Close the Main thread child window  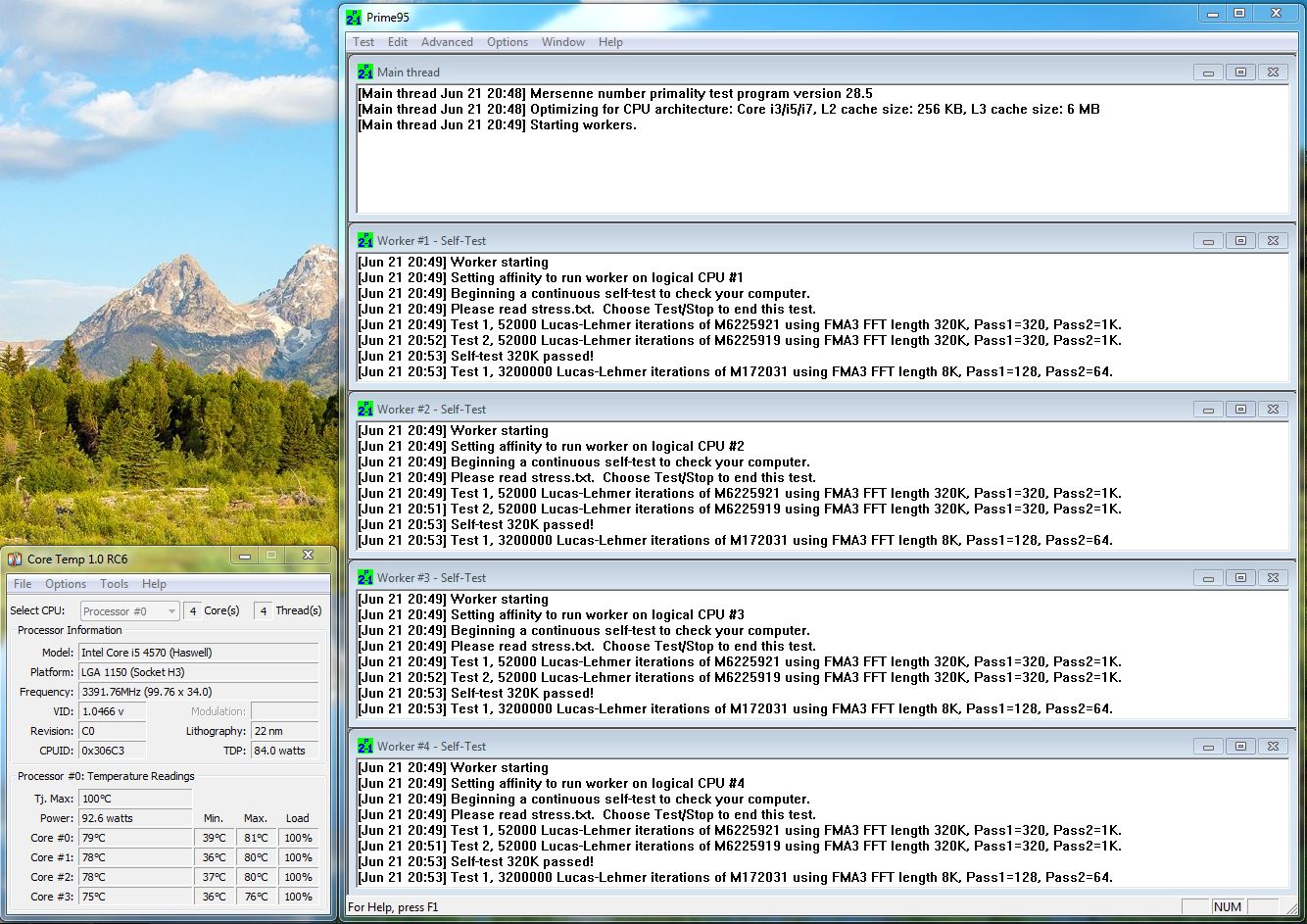(x=1273, y=73)
